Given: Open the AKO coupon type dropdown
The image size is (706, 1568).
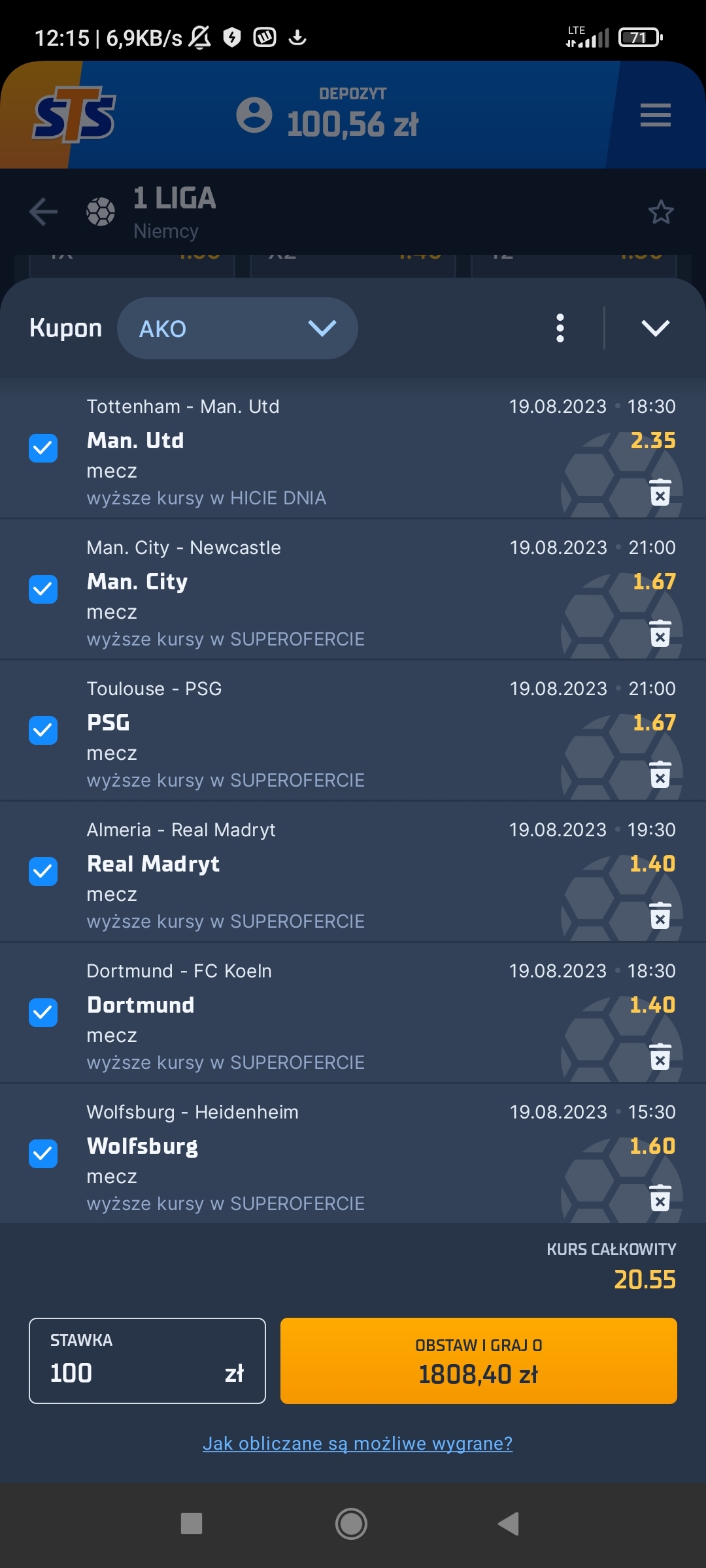Looking at the screenshot, I should click(x=237, y=328).
